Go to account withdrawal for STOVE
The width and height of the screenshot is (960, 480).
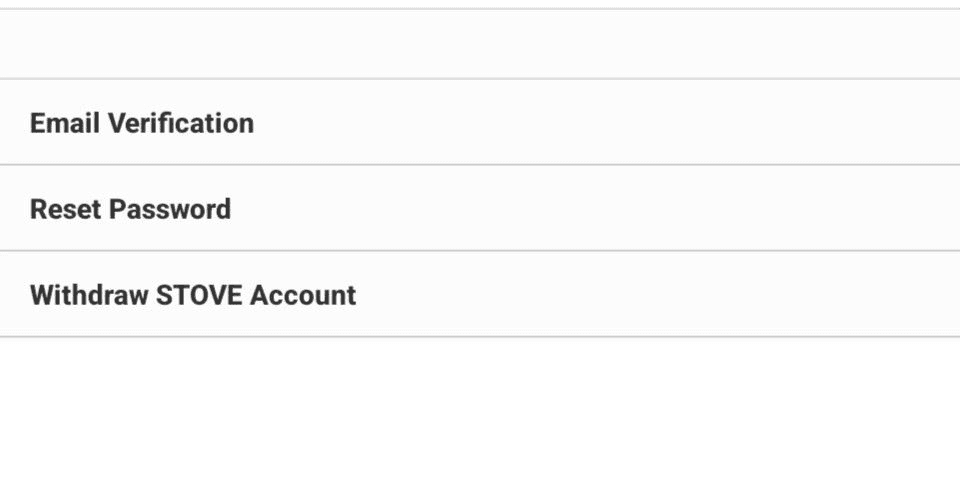click(x=480, y=294)
